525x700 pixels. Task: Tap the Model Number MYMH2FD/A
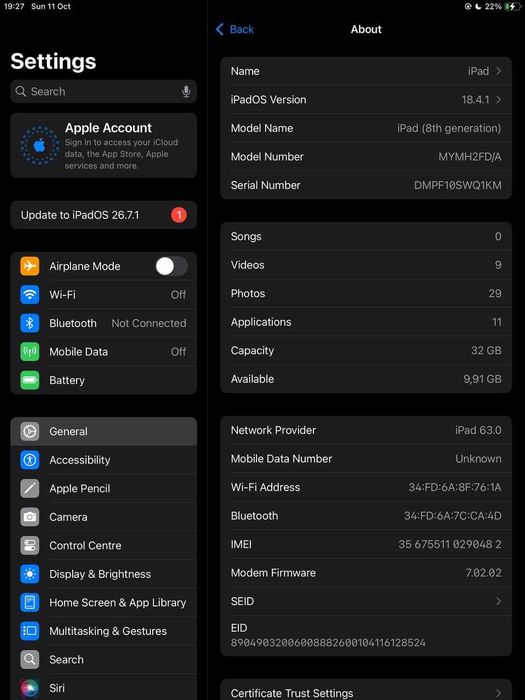coord(470,157)
